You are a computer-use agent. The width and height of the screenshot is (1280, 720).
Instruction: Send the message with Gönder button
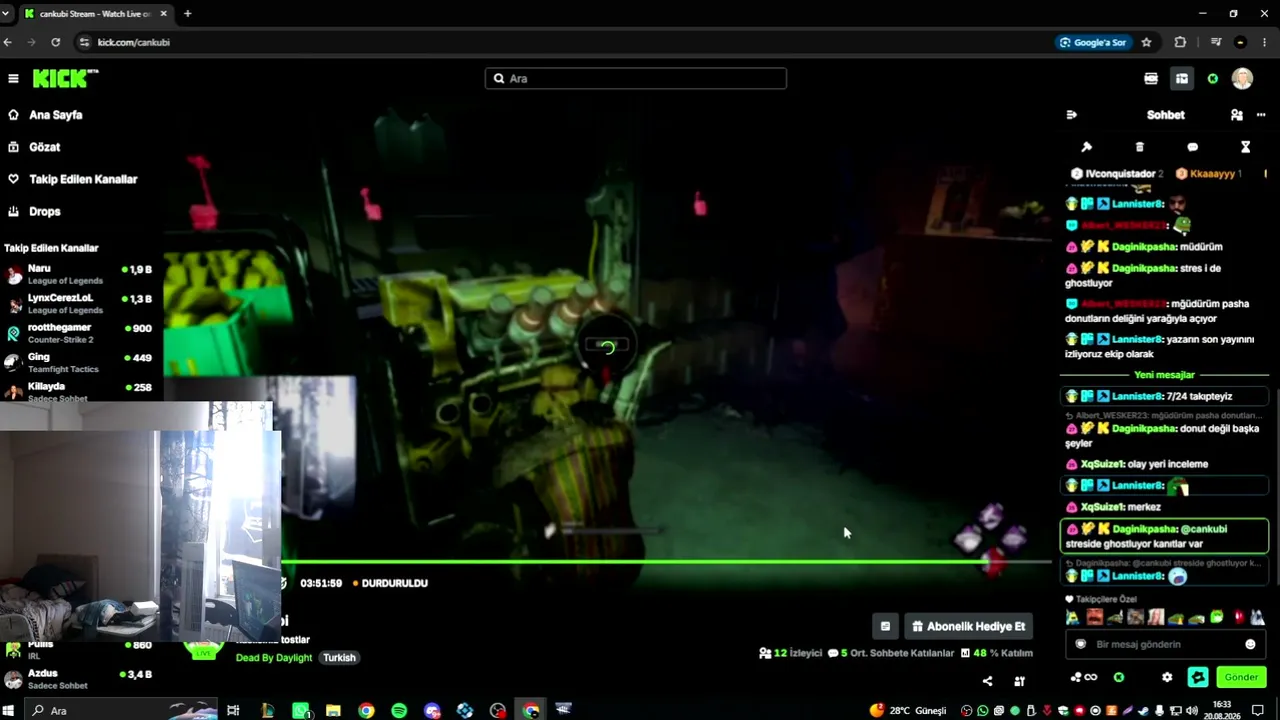tap(1241, 677)
